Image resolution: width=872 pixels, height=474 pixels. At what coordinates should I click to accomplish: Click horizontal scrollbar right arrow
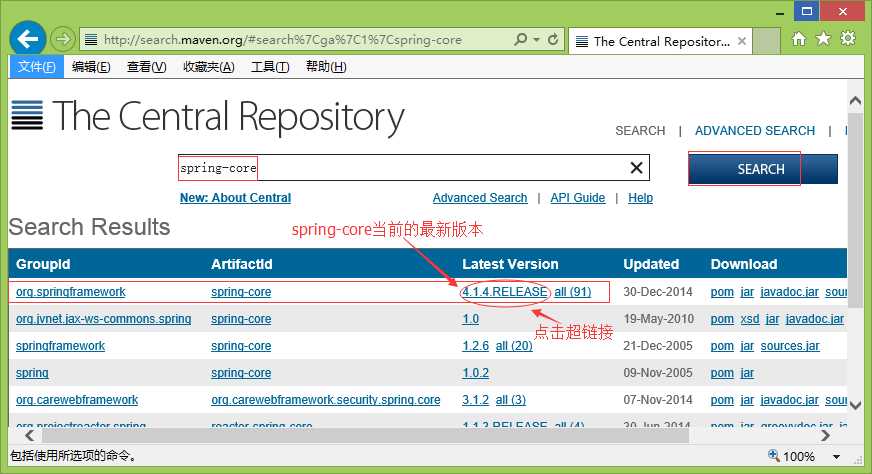tap(825, 436)
